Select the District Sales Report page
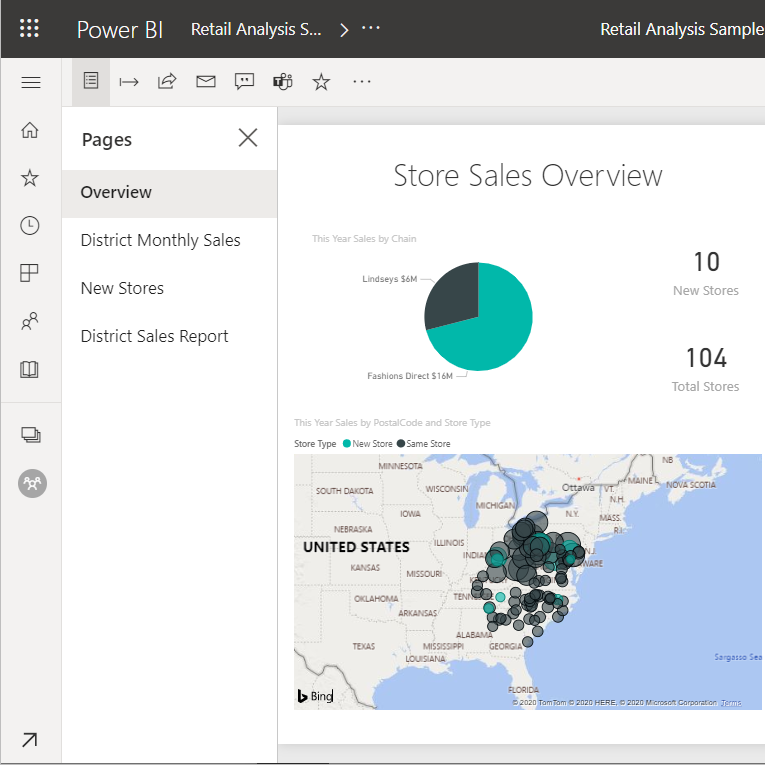Screen dimensions: 765x765 click(x=169, y=336)
